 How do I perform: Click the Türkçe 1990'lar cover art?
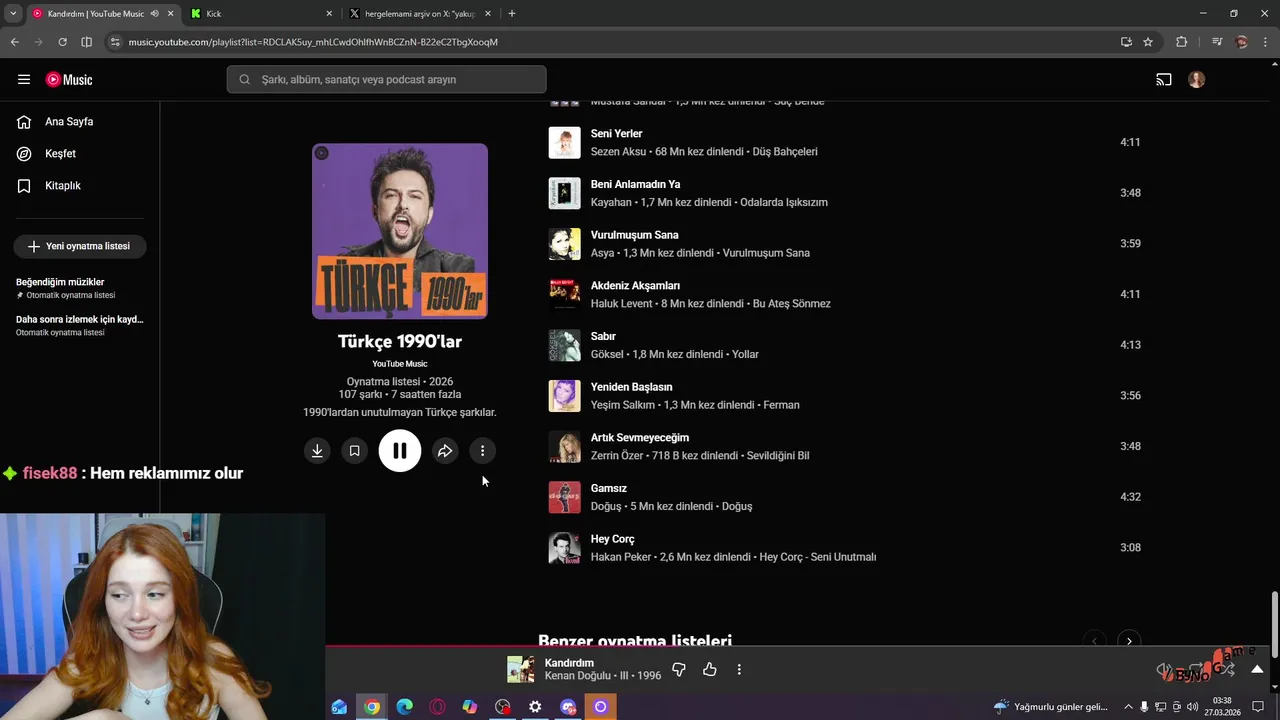(400, 231)
